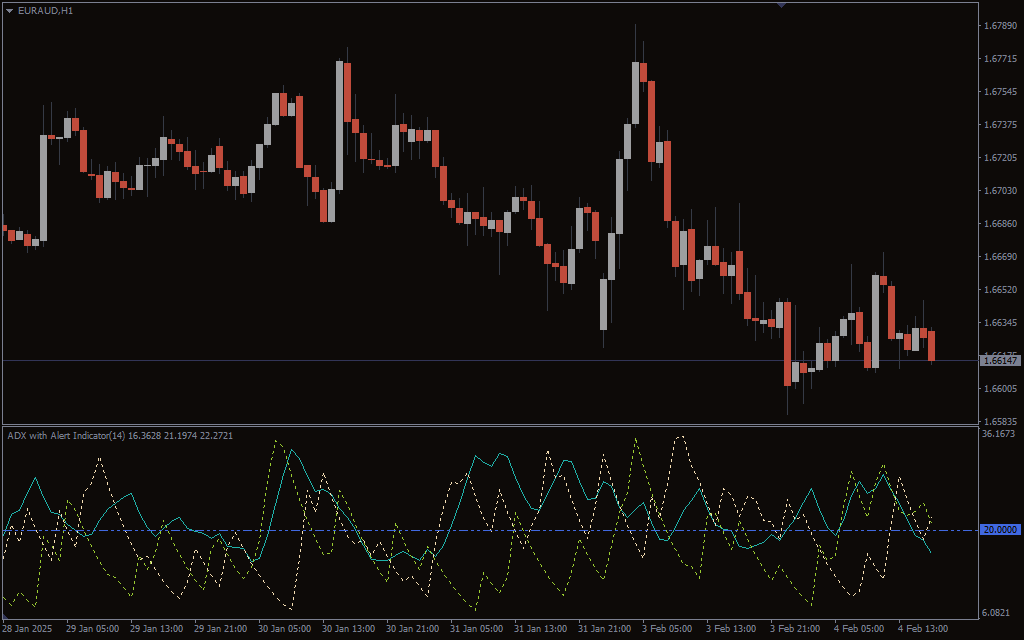Click the blue 20.0000 level label
This screenshot has height=640, width=1024.
point(1000,530)
